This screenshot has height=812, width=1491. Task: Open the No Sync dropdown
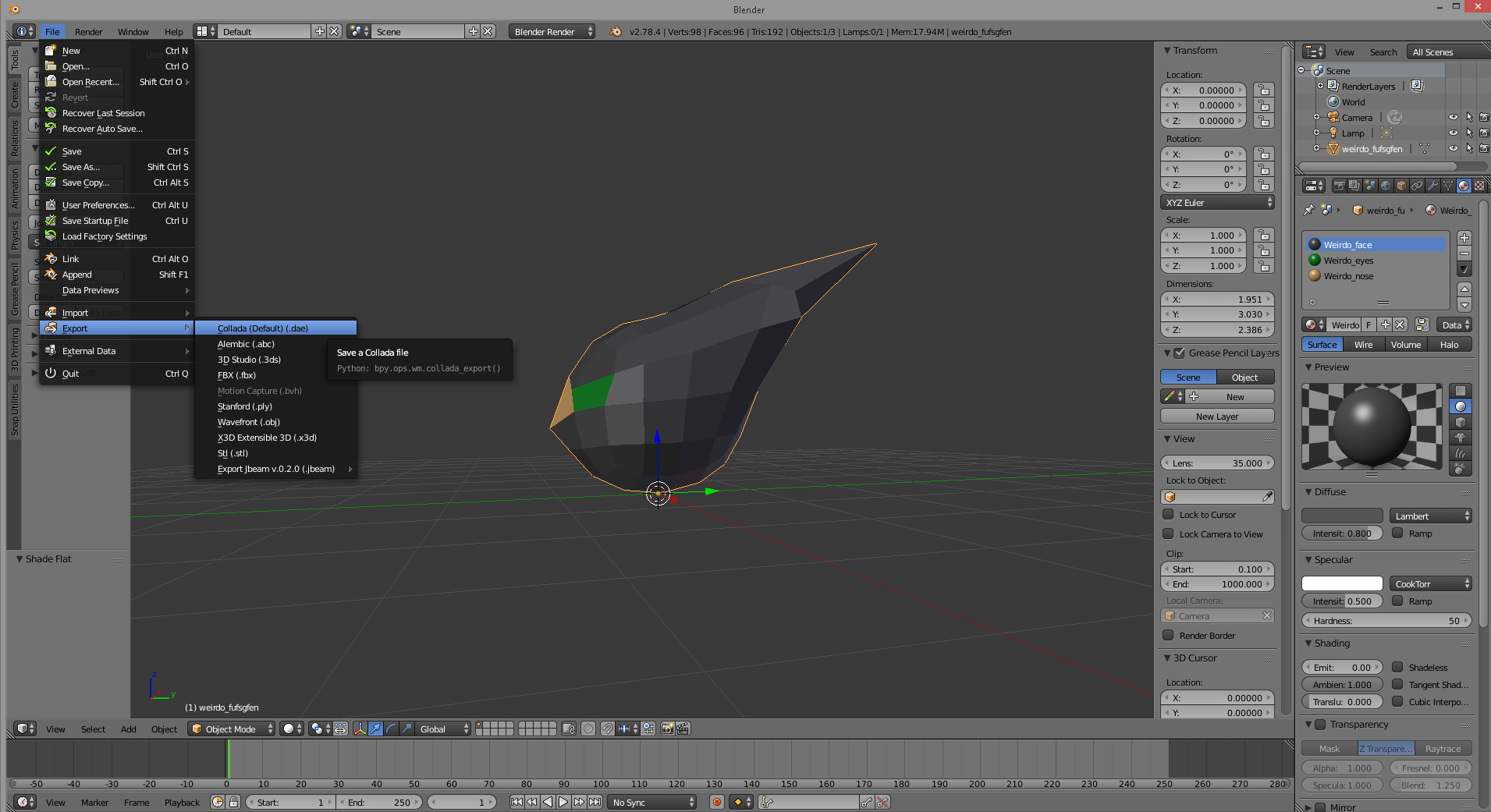click(x=652, y=802)
